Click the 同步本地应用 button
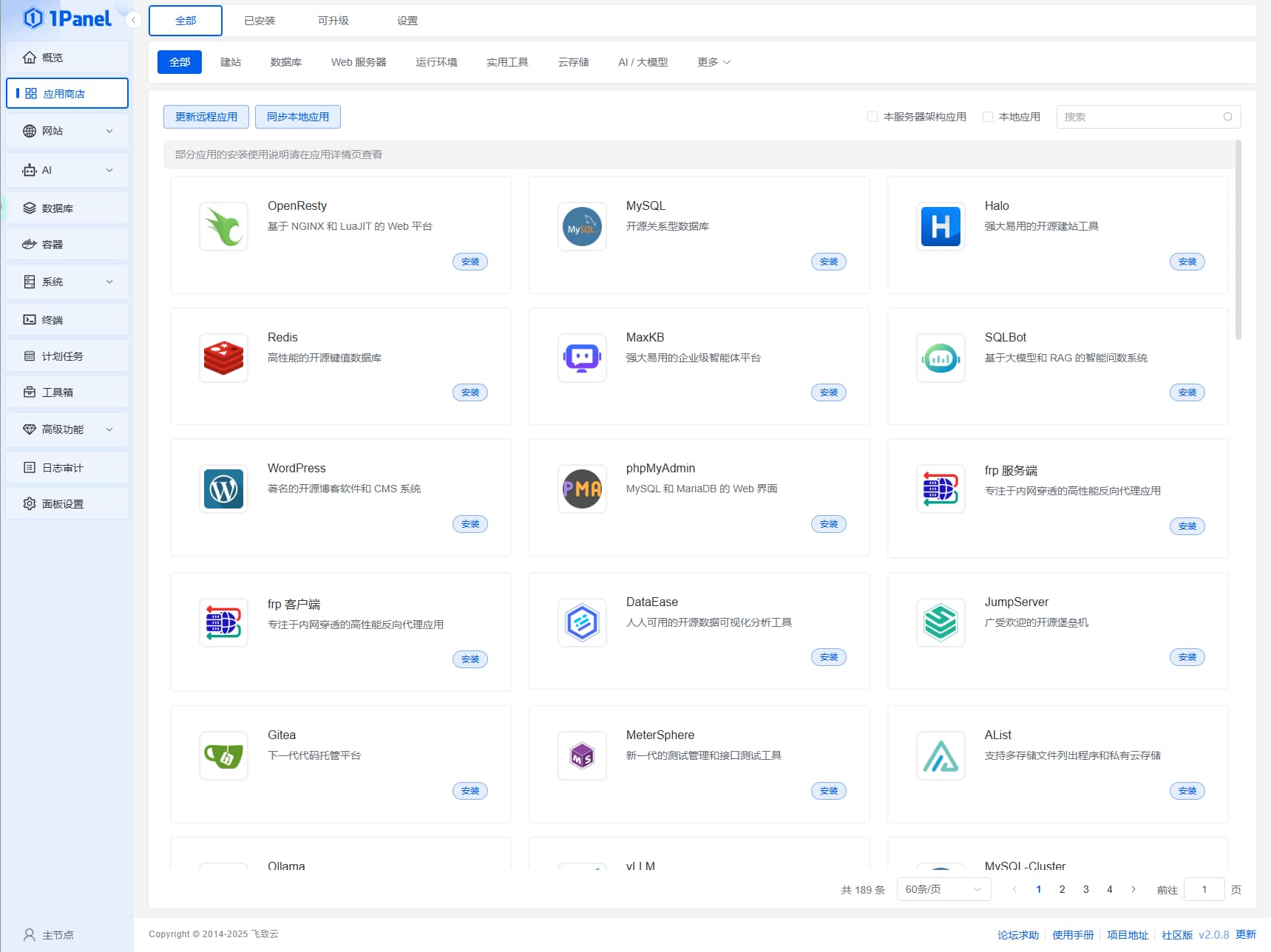The image size is (1271, 952). pos(298,117)
